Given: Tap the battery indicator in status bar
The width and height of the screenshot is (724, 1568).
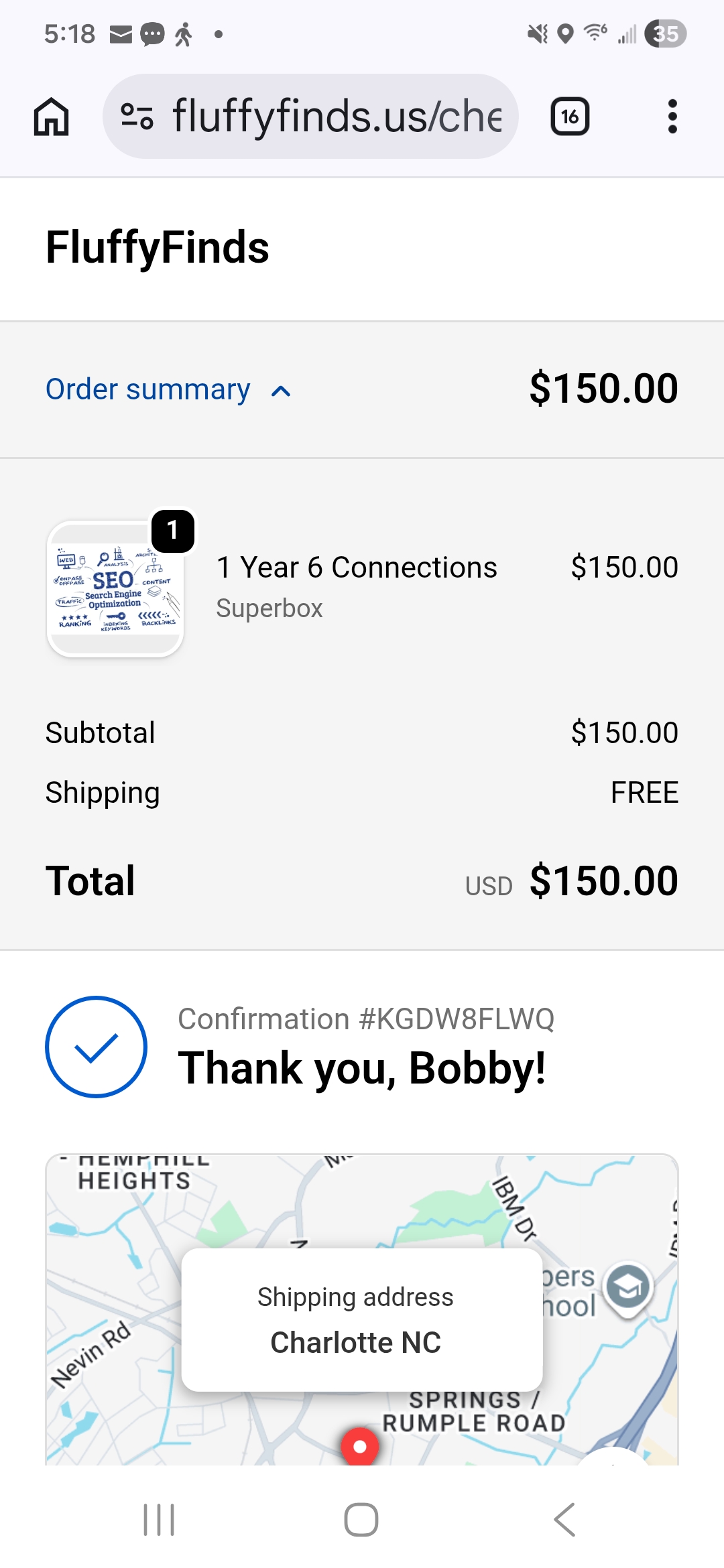Looking at the screenshot, I should [x=665, y=34].
